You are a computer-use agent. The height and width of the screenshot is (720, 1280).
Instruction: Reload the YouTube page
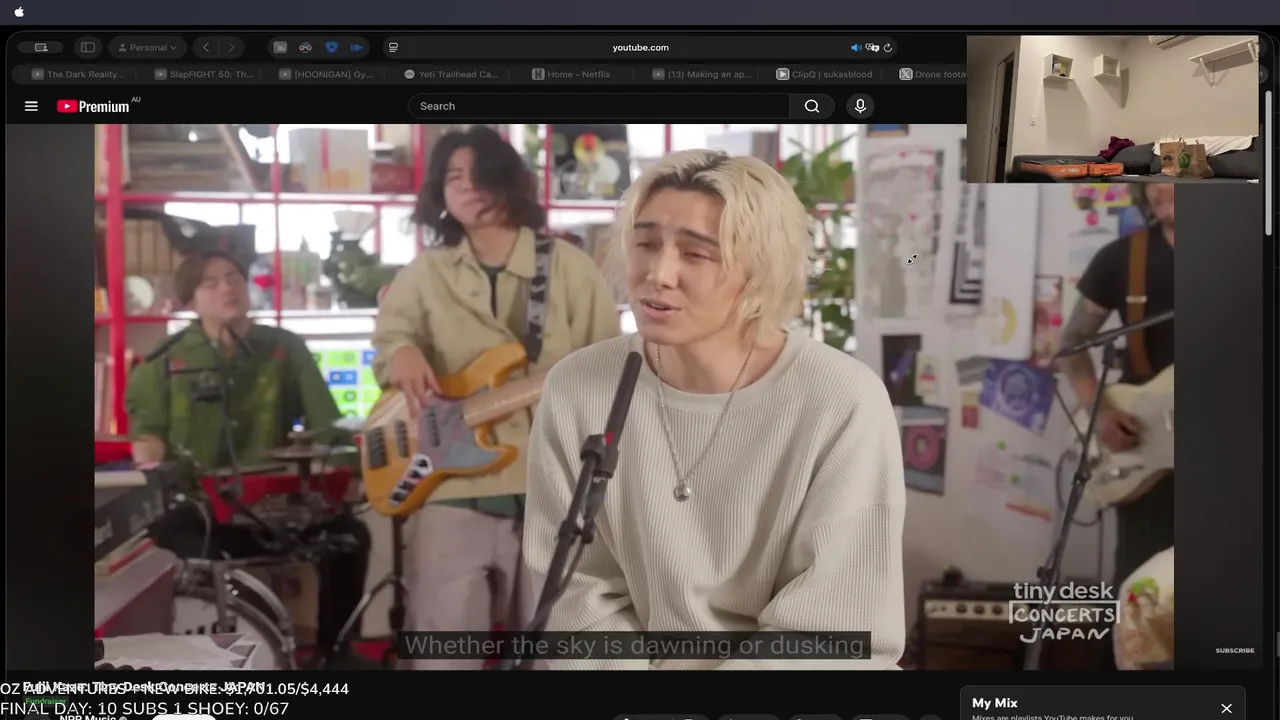pos(887,47)
